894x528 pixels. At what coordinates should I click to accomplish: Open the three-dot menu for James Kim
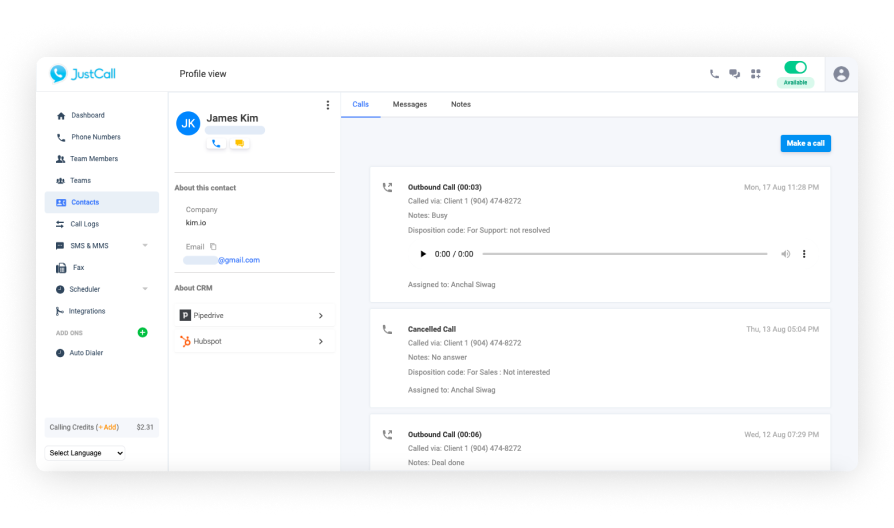click(x=327, y=105)
